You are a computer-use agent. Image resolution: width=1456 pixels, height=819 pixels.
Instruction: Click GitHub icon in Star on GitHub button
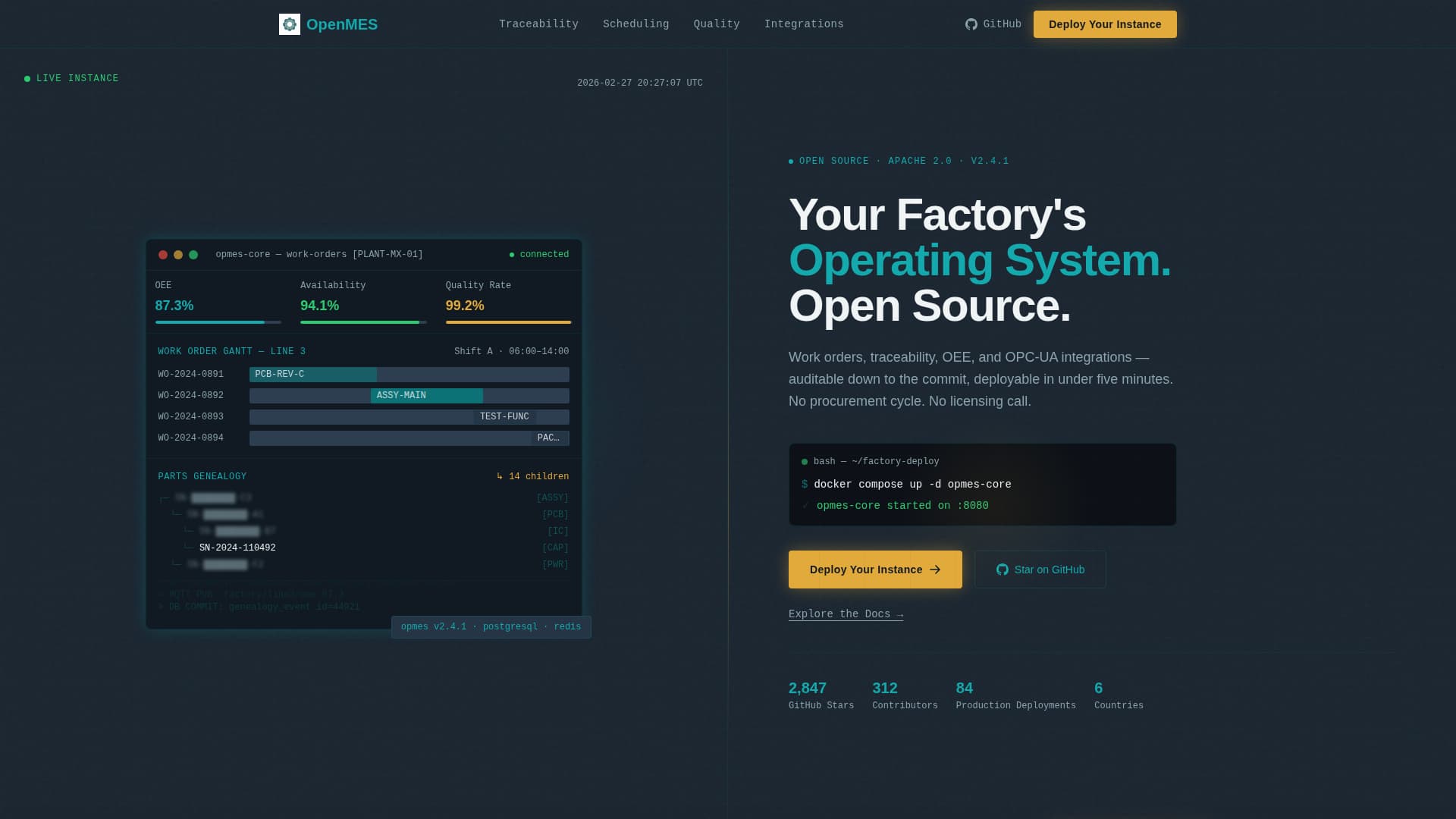click(x=1003, y=570)
